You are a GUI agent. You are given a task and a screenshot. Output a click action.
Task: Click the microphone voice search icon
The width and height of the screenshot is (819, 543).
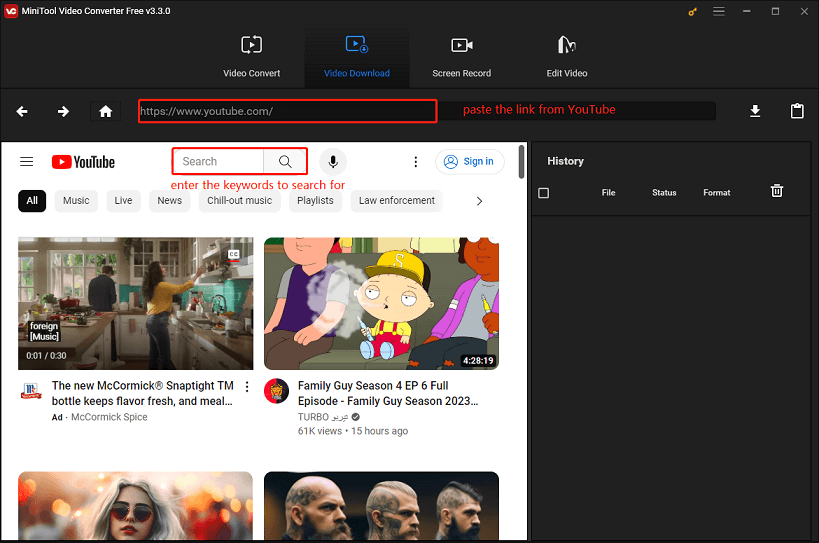click(333, 161)
